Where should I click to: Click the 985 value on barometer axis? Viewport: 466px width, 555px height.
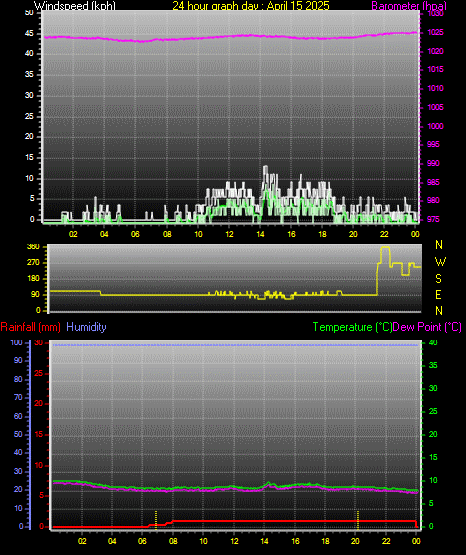pos(433,182)
